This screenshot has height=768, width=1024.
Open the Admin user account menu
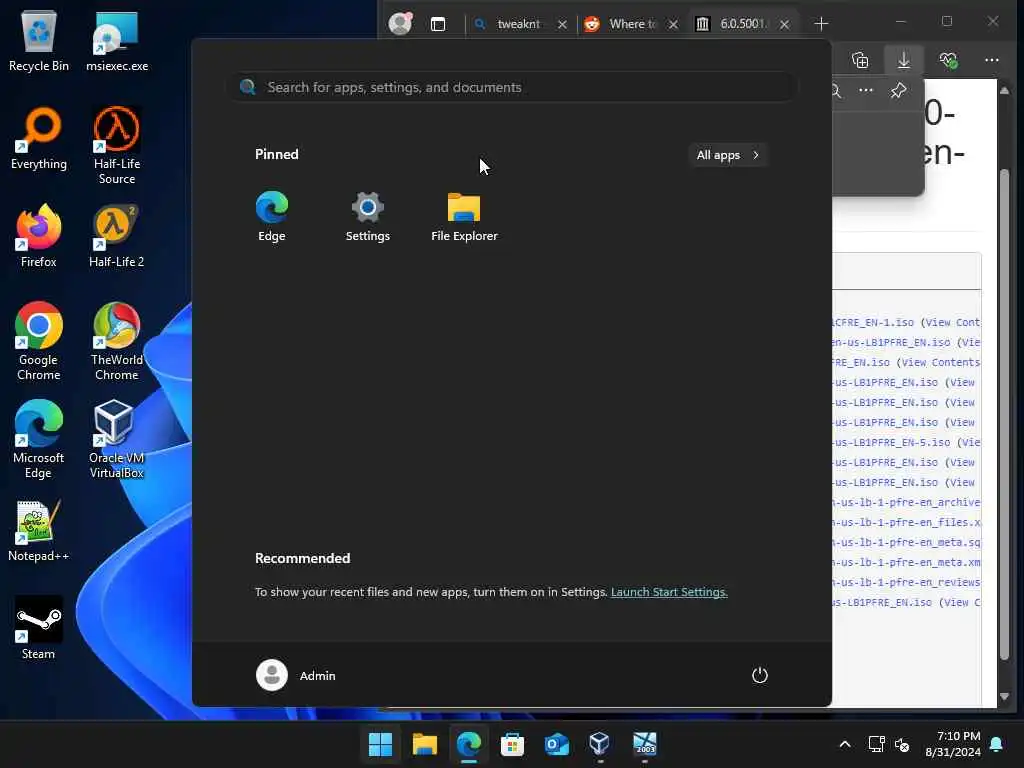click(x=296, y=675)
